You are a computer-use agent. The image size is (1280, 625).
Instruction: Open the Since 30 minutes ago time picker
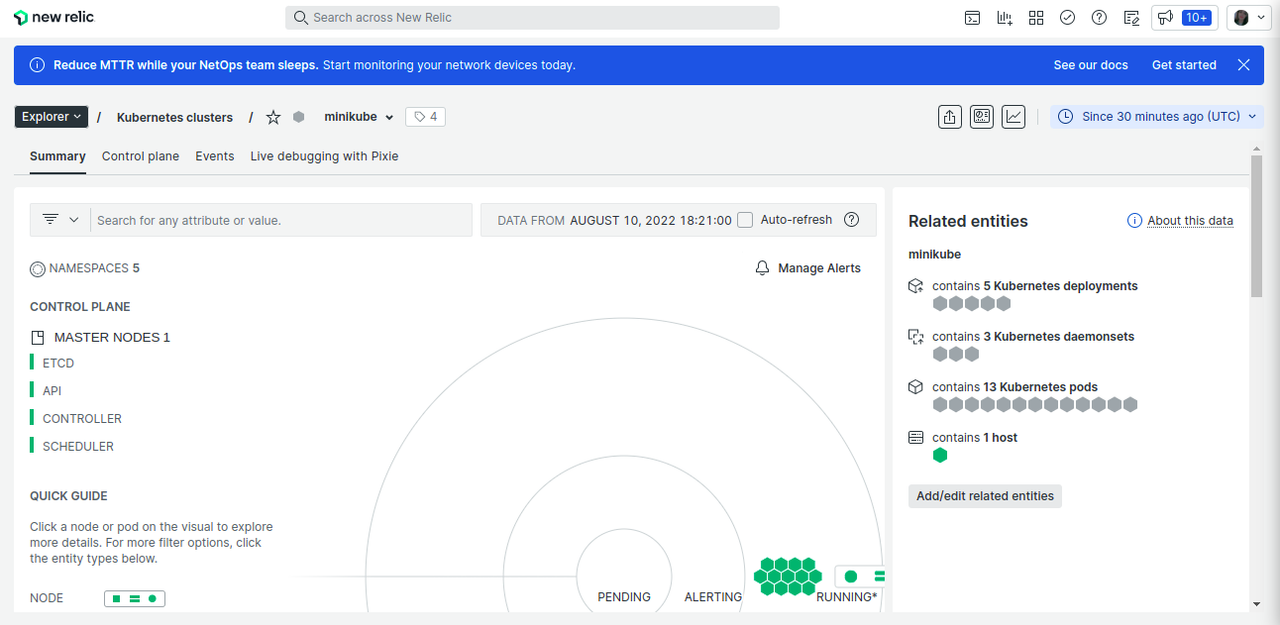(x=1158, y=117)
